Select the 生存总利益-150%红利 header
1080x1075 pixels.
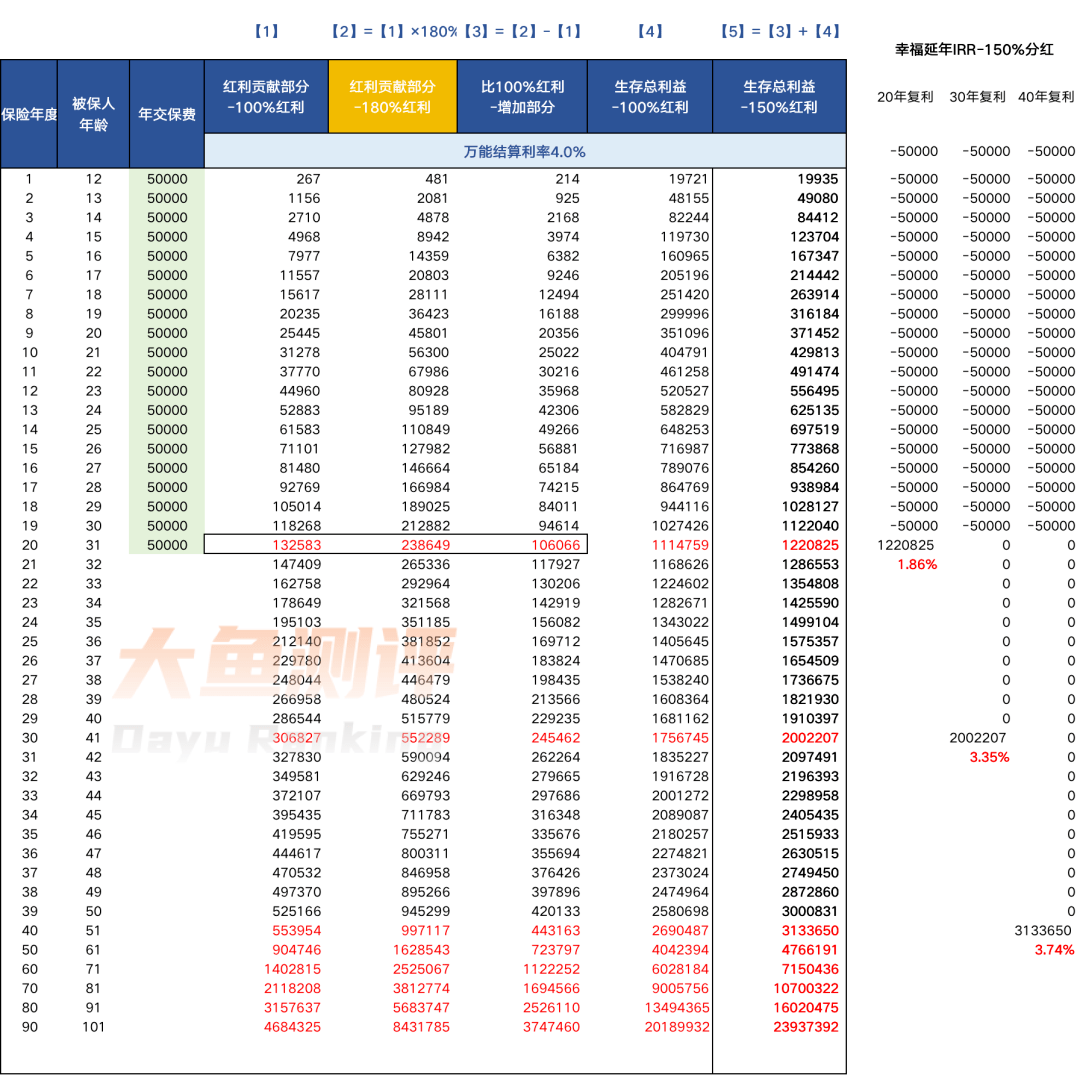(x=779, y=96)
